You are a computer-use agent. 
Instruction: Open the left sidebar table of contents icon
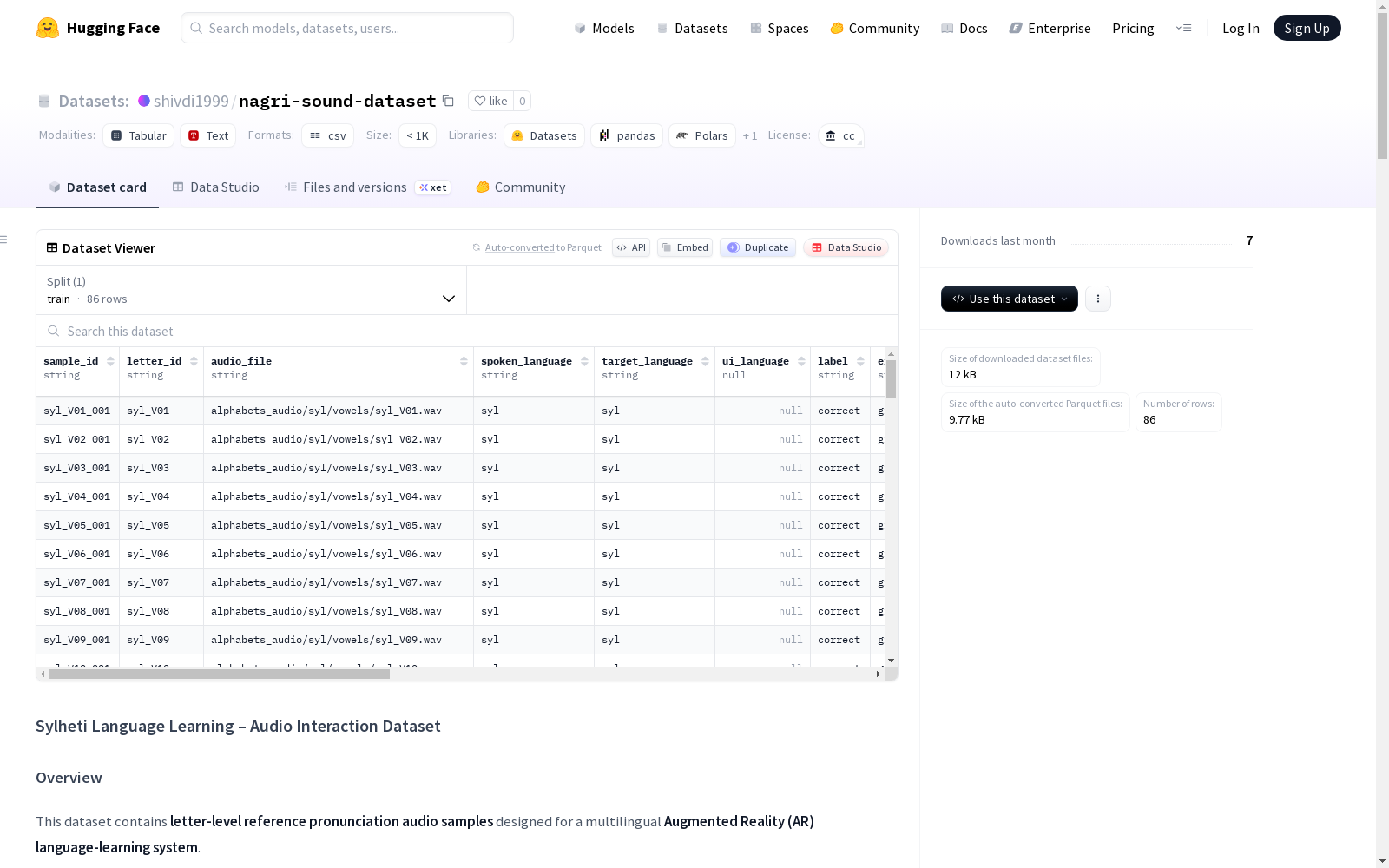click(x=4, y=240)
